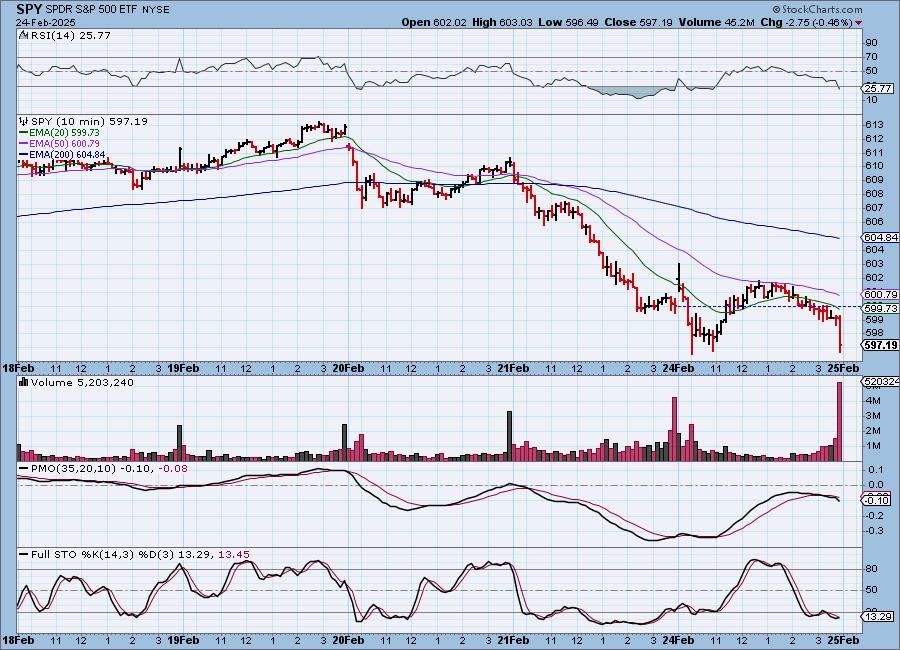The image size is (900, 650).
Task: Click the EMA(50) 600.79 legend text
Action: click(x=64, y=144)
